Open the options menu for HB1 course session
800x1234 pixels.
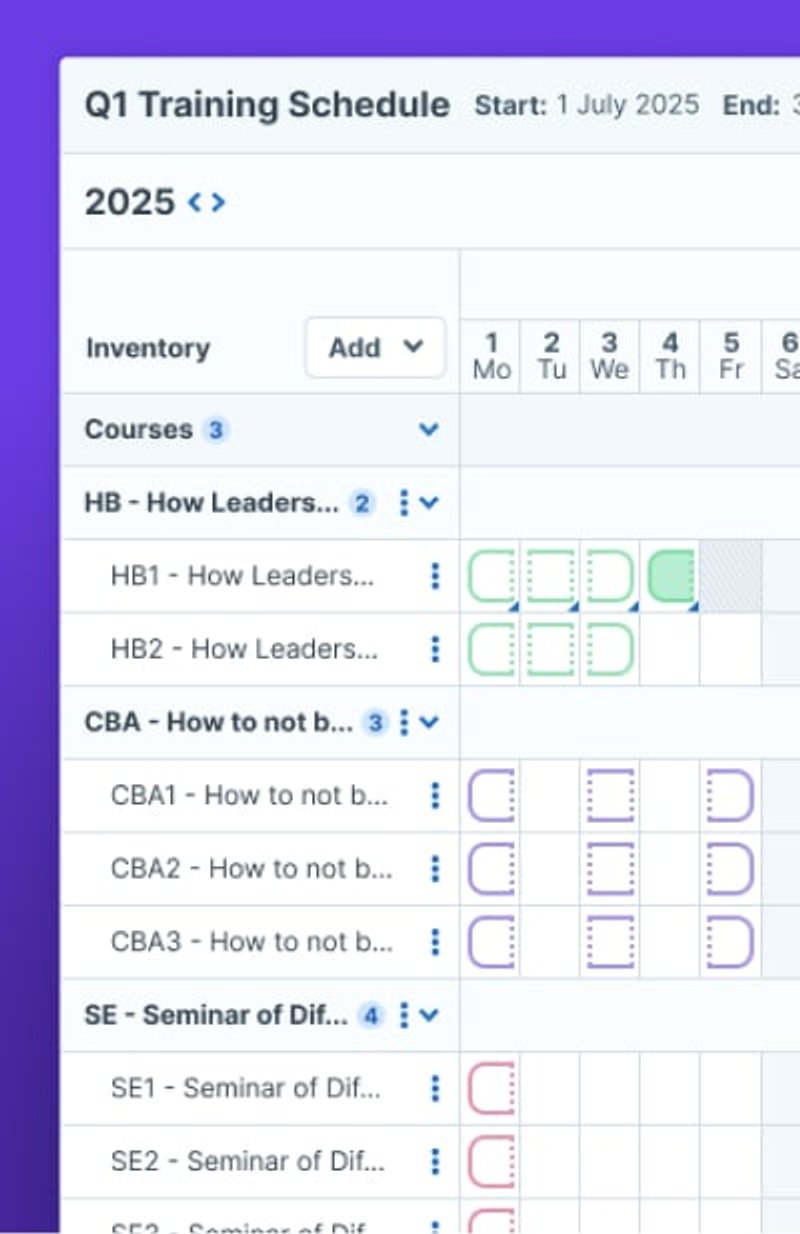click(x=435, y=576)
